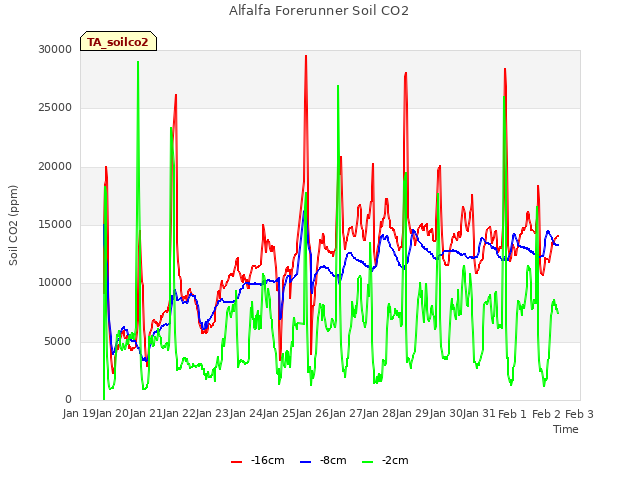Click the red -16cm legend line swatch
640x480 pixels.
tap(236, 462)
